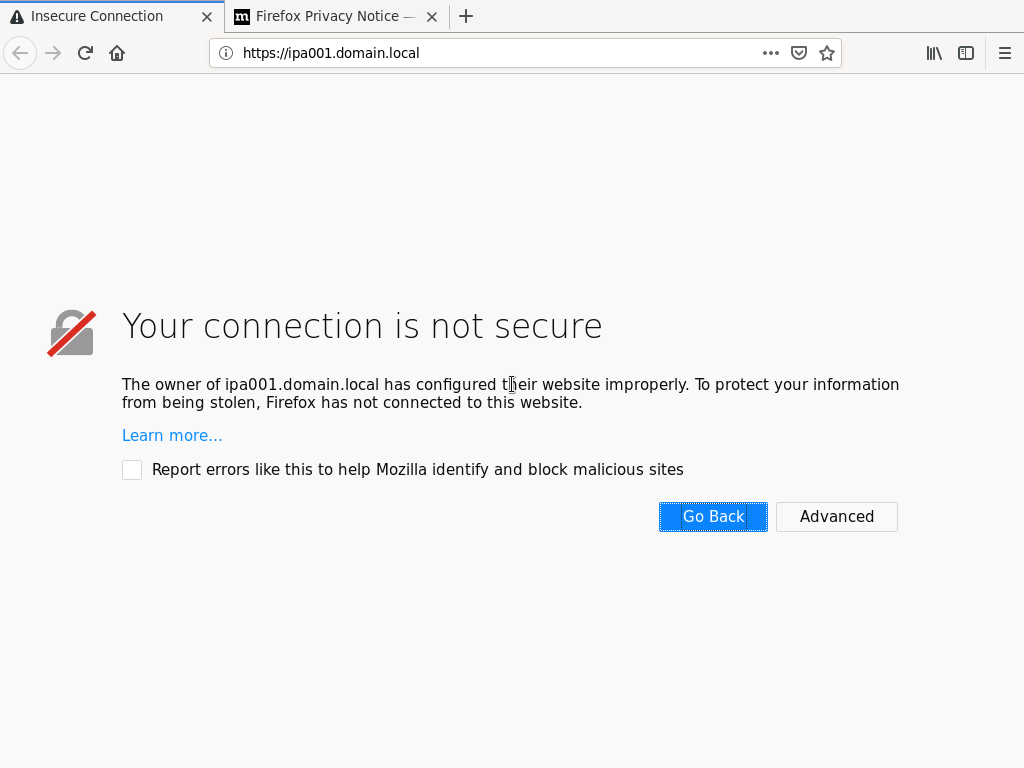Switch to Firefox Privacy Notice tab
Screen dimensions: 1024x768
[337, 16]
